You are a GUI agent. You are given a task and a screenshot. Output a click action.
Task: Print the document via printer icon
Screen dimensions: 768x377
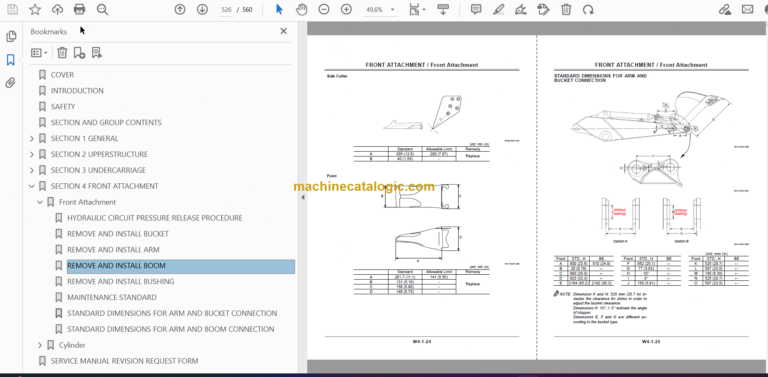coord(79,9)
